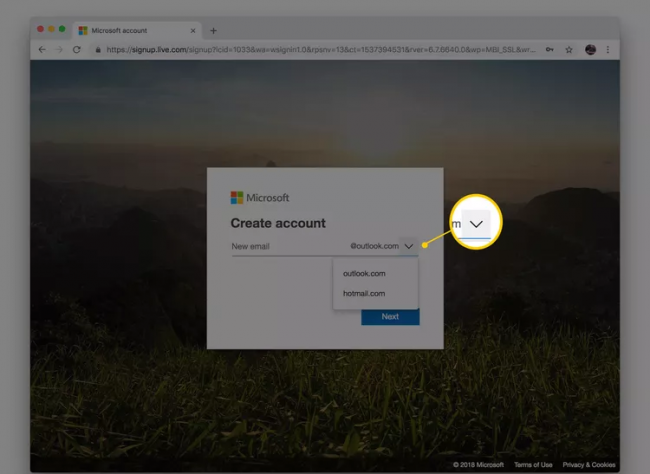Click the Create account heading

(278, 223)
